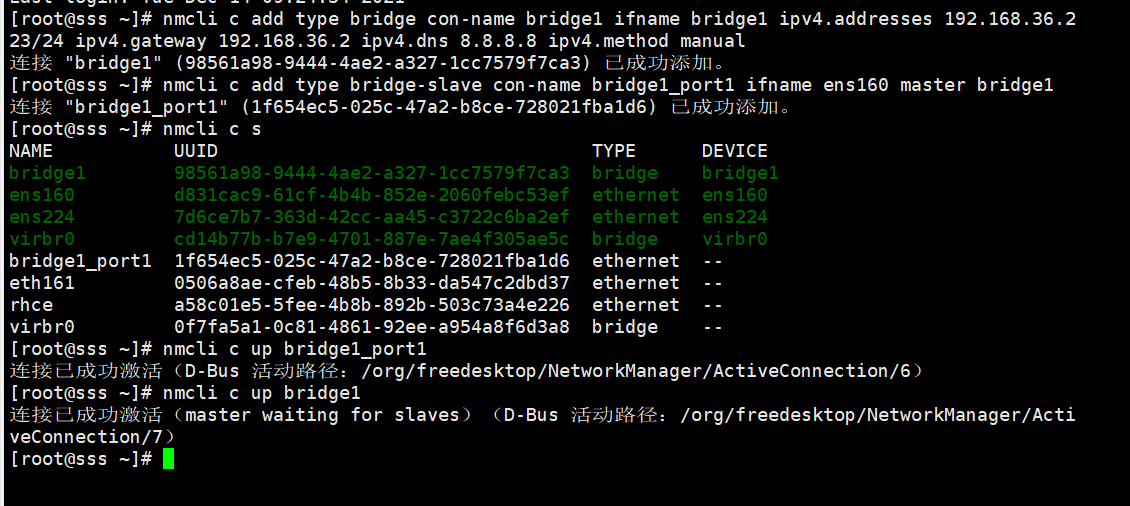
Task: Click the eth161 connection row name
Action: tap(42, 283)
